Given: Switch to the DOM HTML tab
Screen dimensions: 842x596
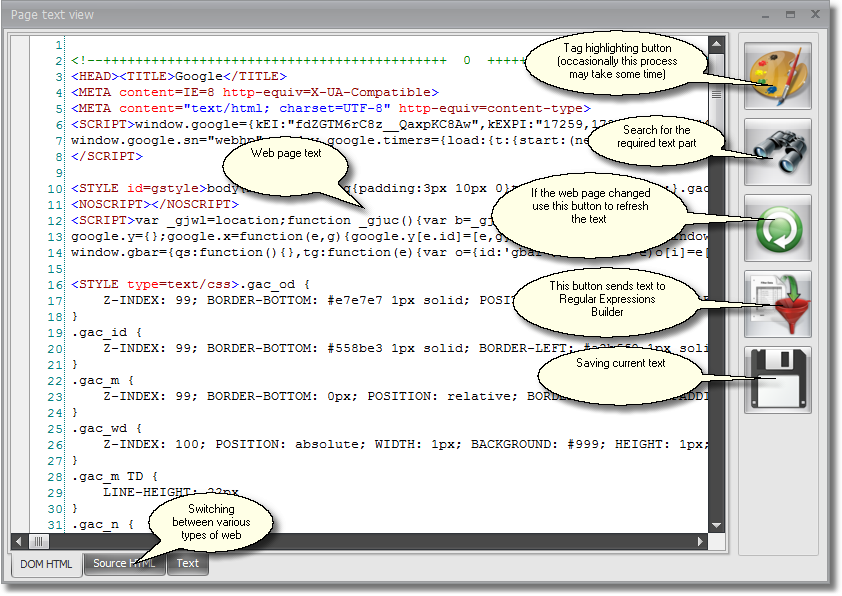Looking at the screenshot, I should tap(46, 564).
